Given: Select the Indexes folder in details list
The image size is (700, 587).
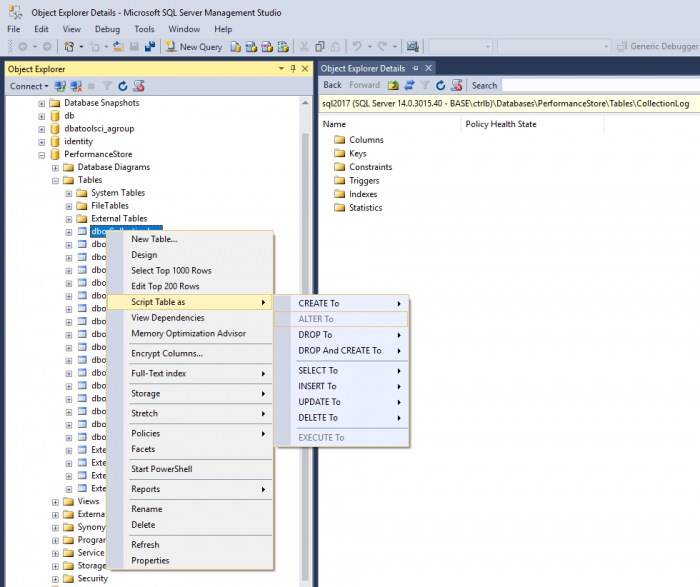Looking at the screenshot, I should click(362, 194).
